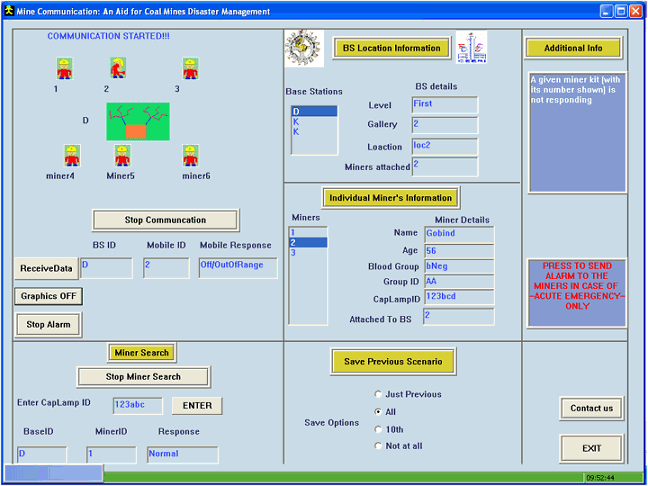
Task: Toggle the Graphics OFF button
Action: click(48, 296)
